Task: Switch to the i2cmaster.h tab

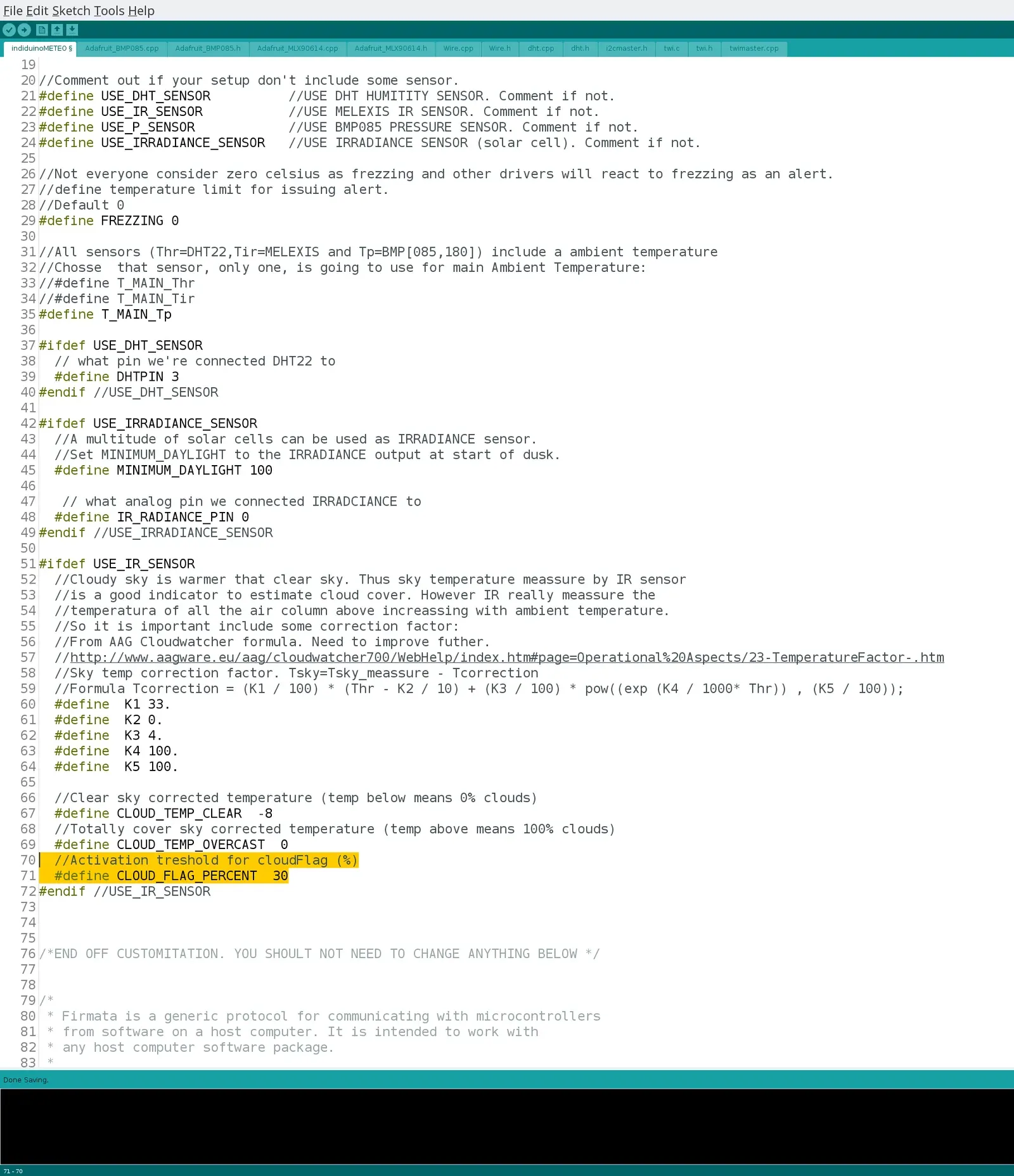Action: (626, 49)
